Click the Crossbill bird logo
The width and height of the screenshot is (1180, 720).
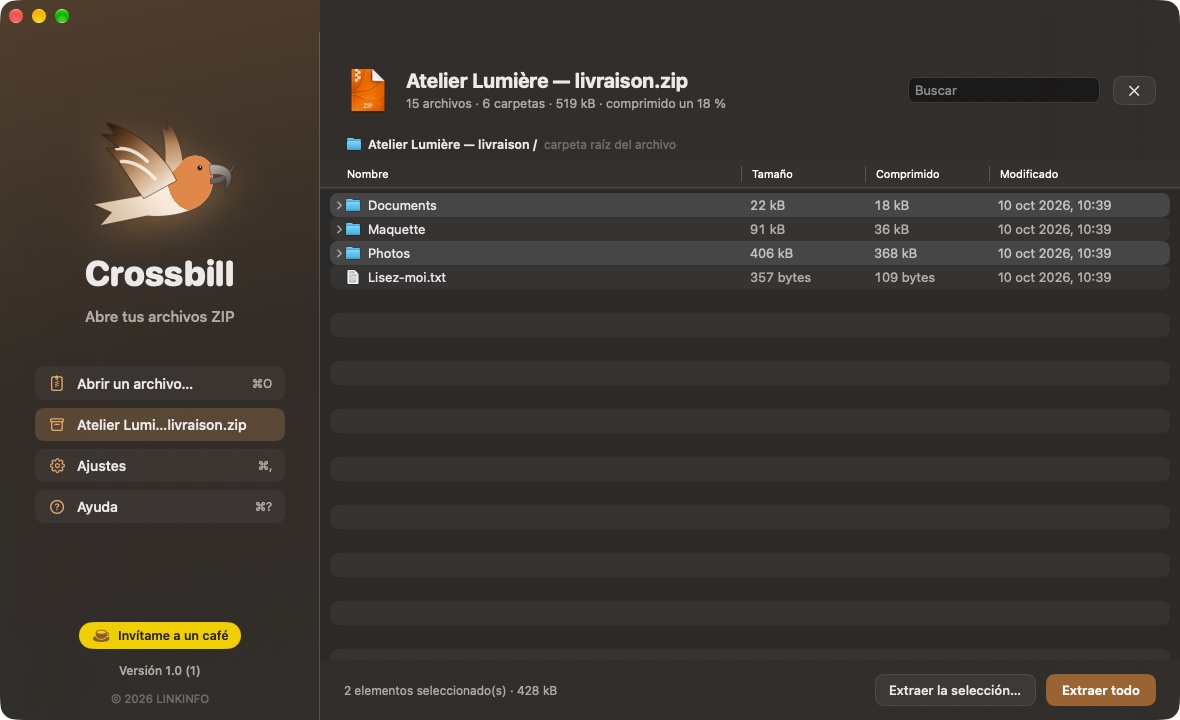coord(163,175)
